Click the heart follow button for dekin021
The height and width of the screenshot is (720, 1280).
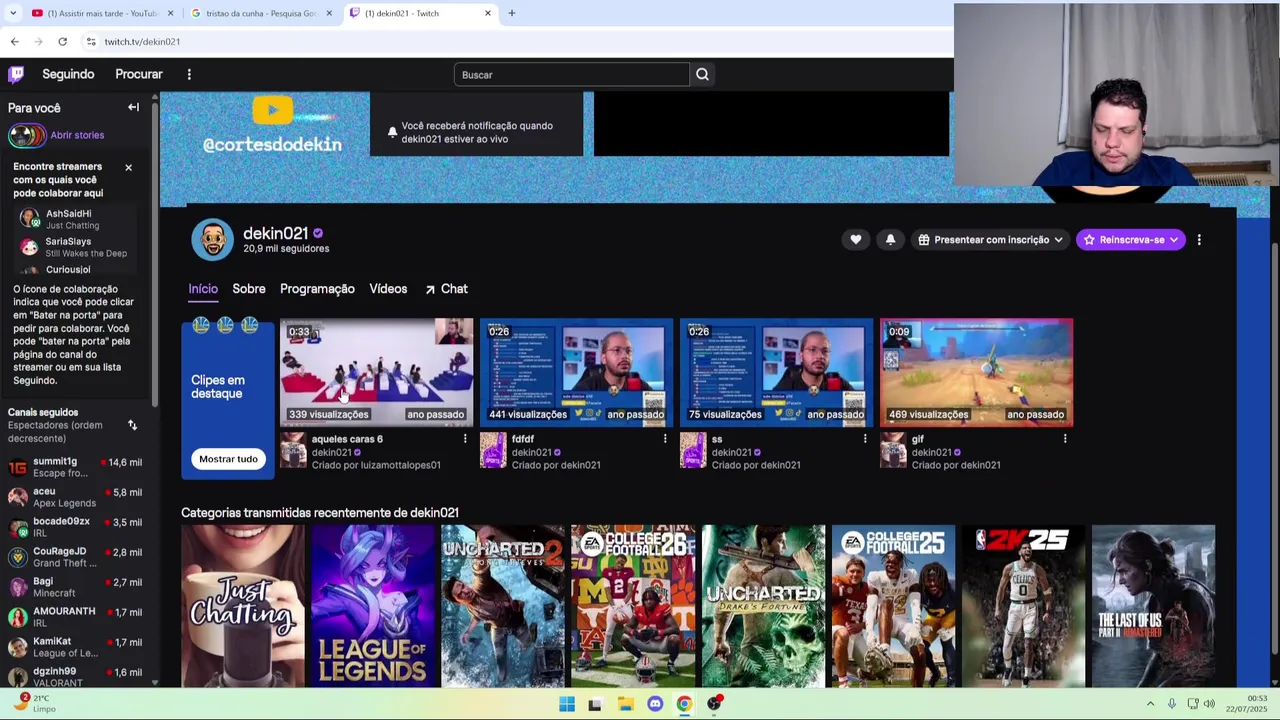[x=855, y=240]
